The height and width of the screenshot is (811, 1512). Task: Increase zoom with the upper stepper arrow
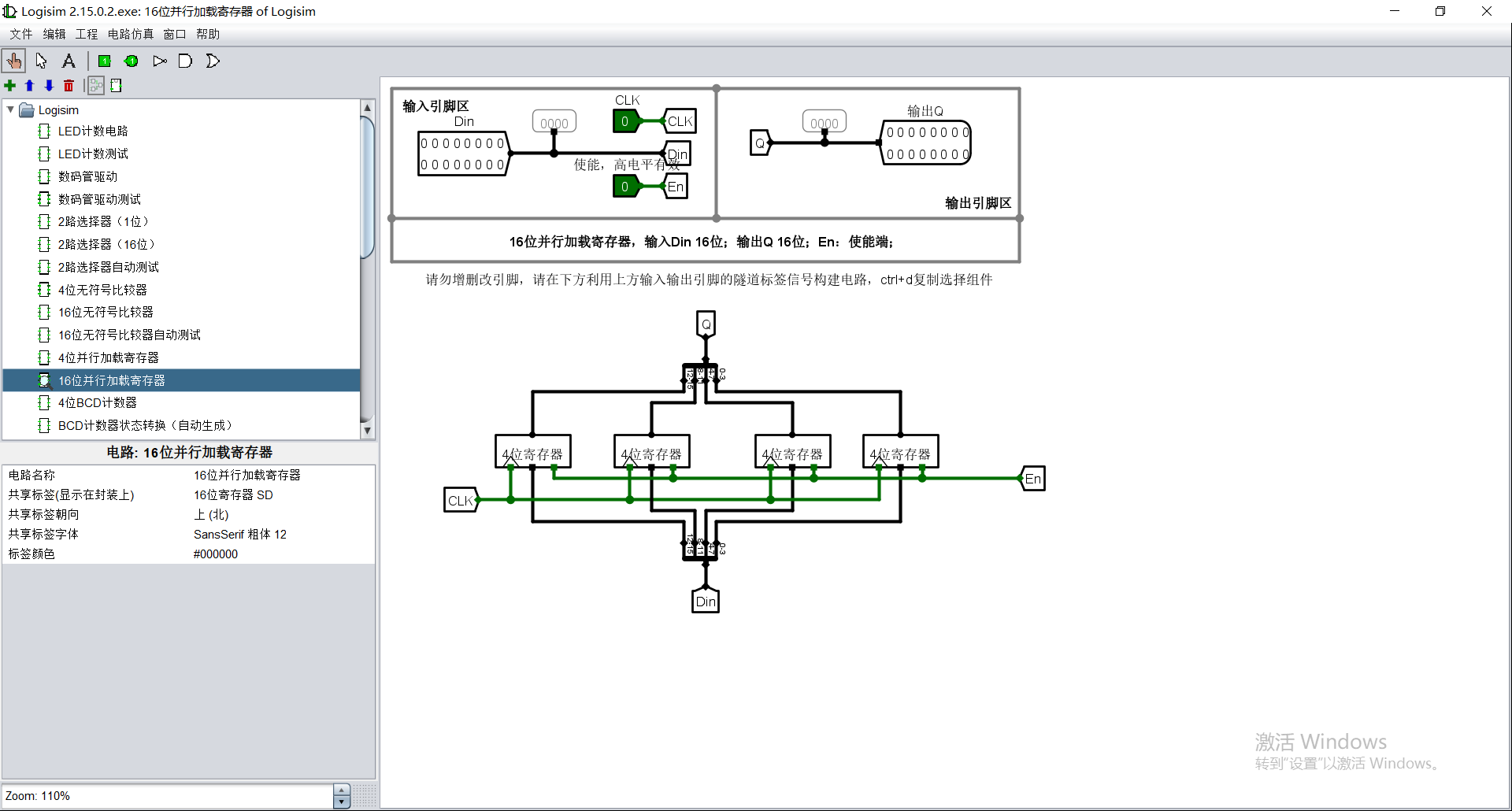click(341, 790)
